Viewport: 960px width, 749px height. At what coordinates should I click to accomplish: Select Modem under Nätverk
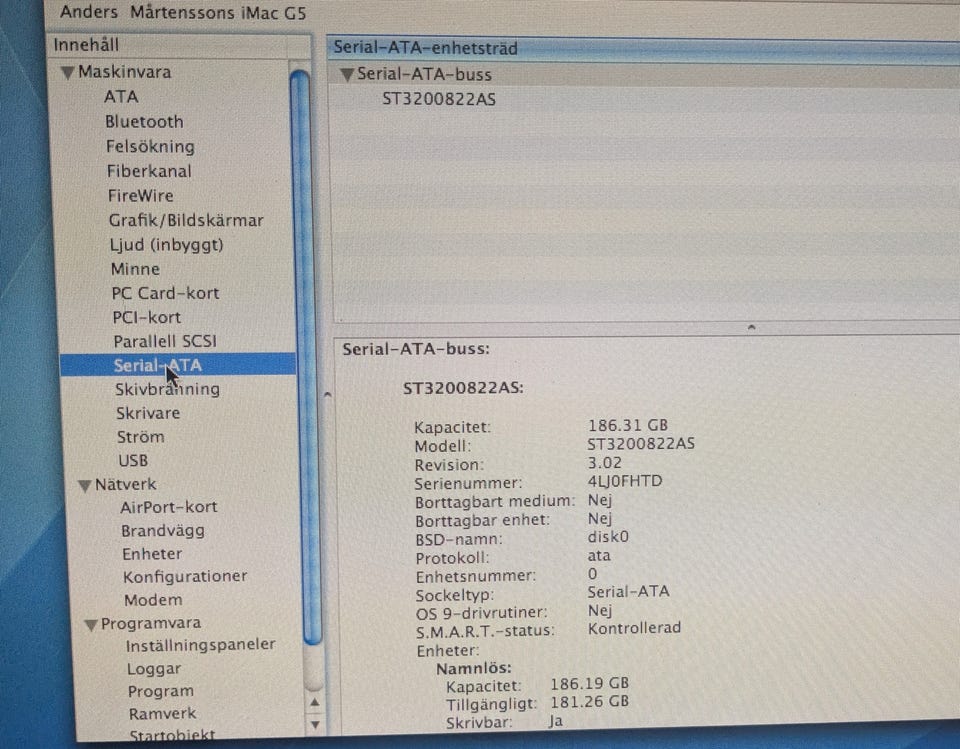153,600
